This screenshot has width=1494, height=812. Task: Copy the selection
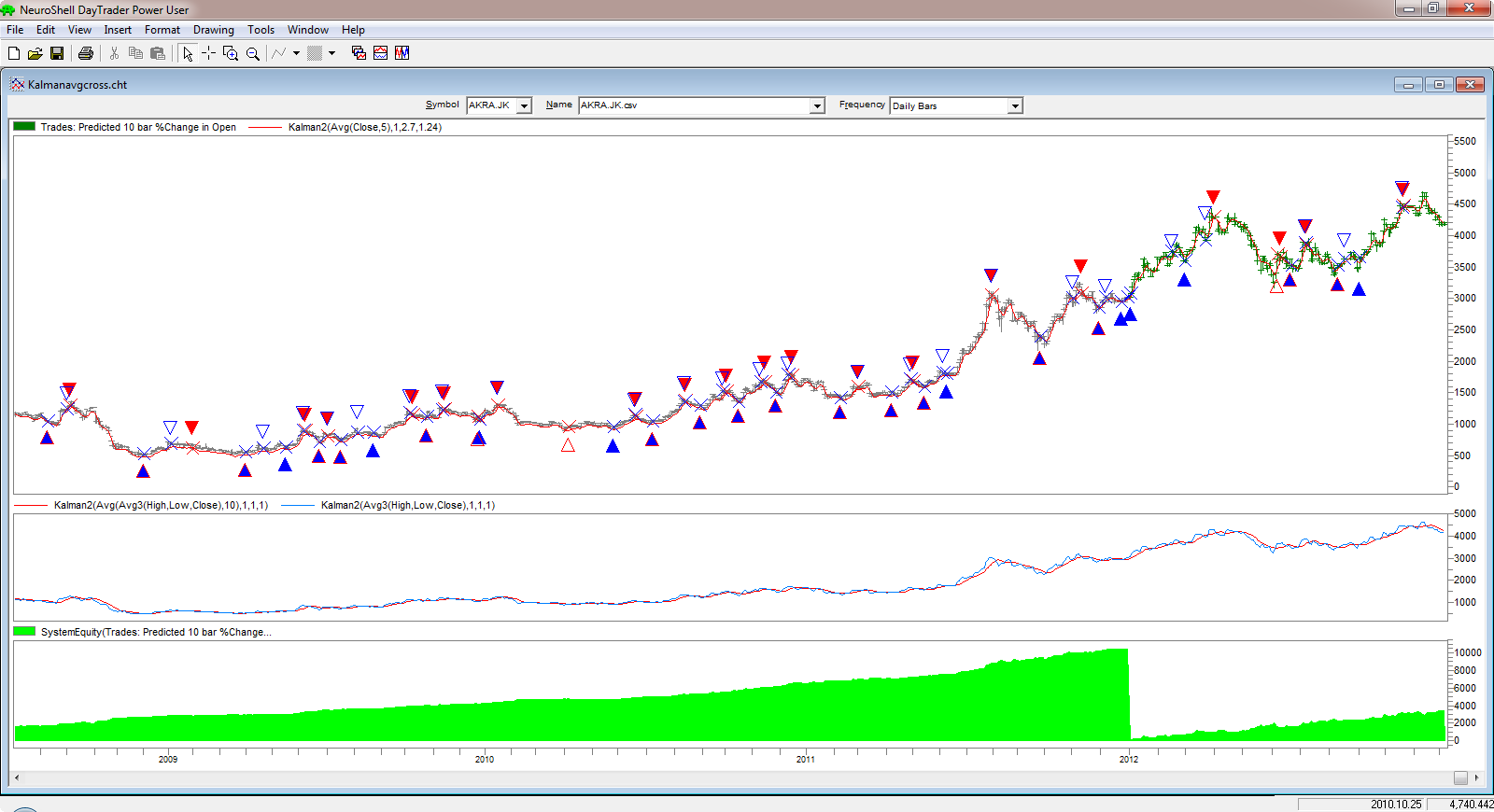(x=135, y=53)
